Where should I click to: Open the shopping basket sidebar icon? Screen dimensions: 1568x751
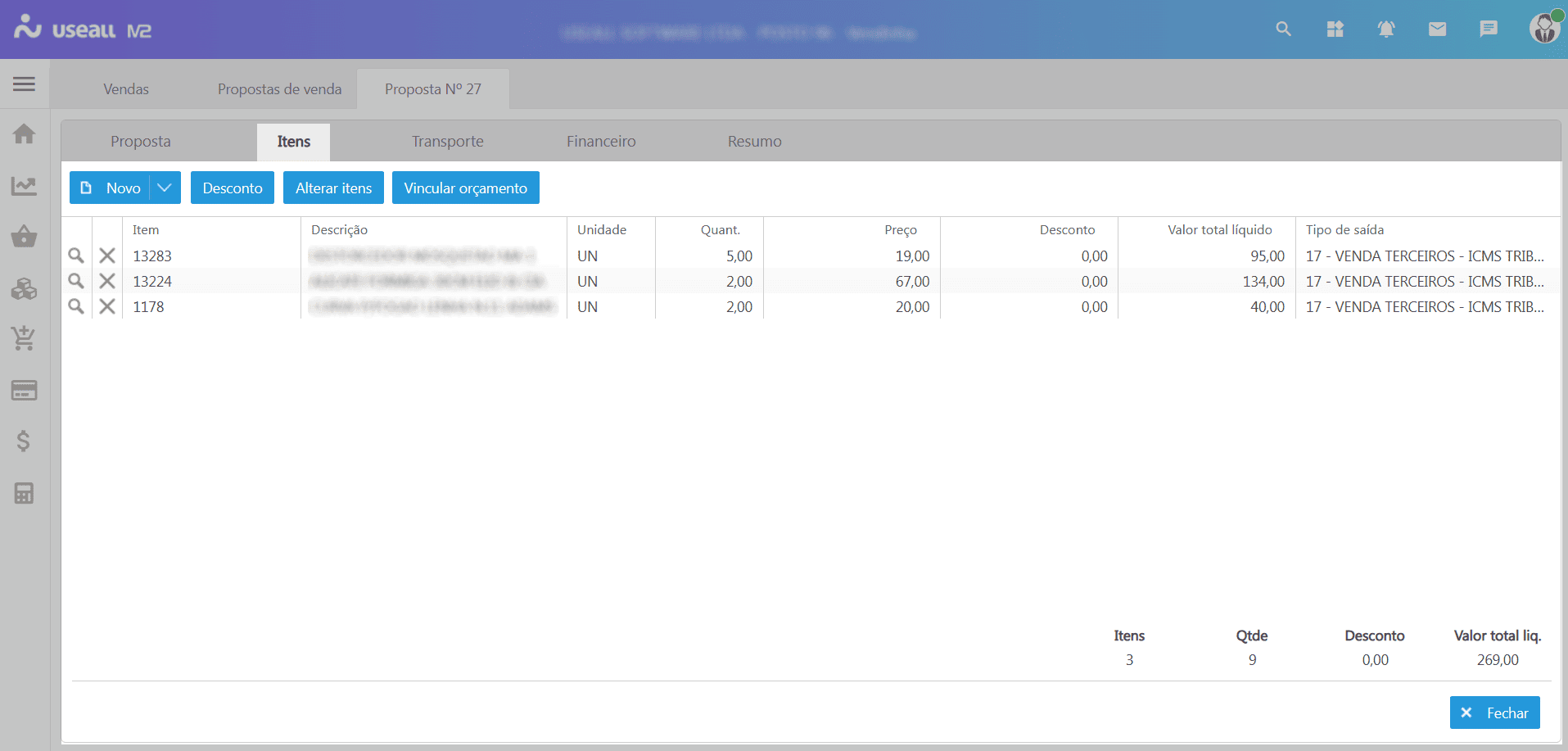click(x=24, y=237)
